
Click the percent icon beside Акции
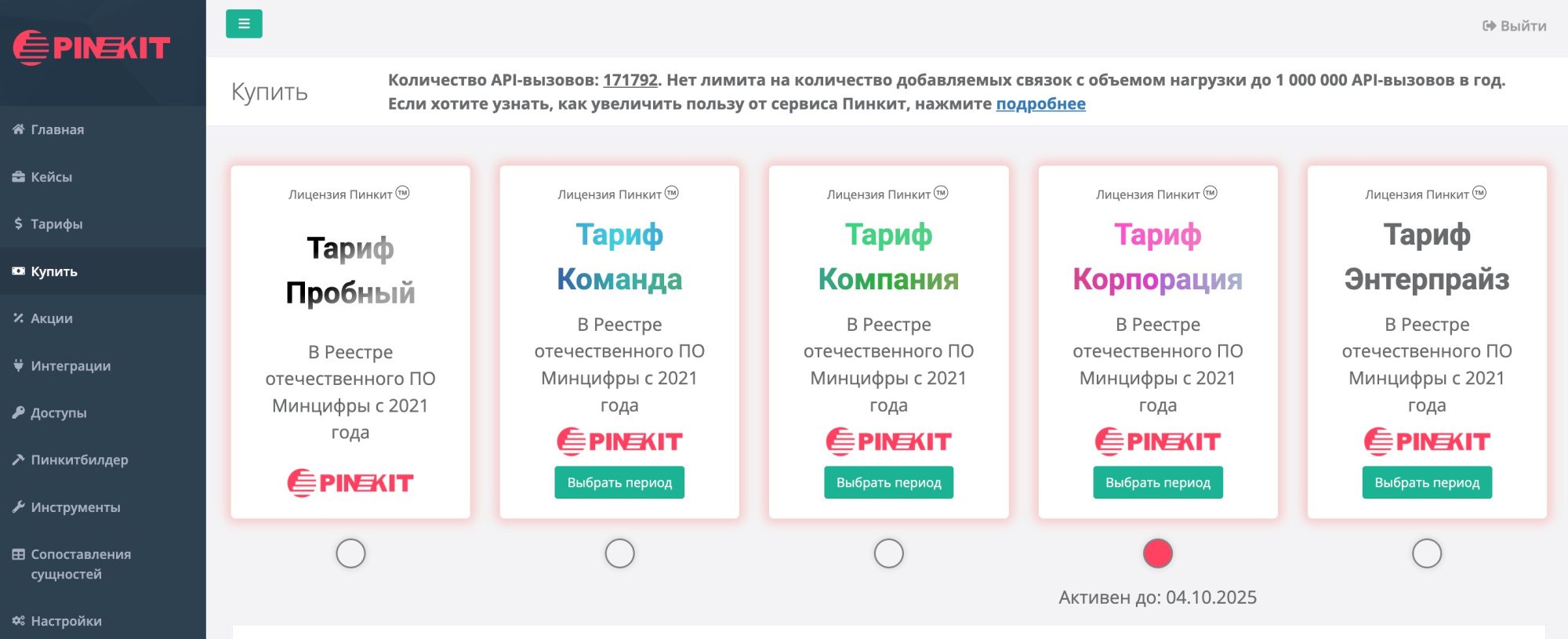tap(18, 318)
